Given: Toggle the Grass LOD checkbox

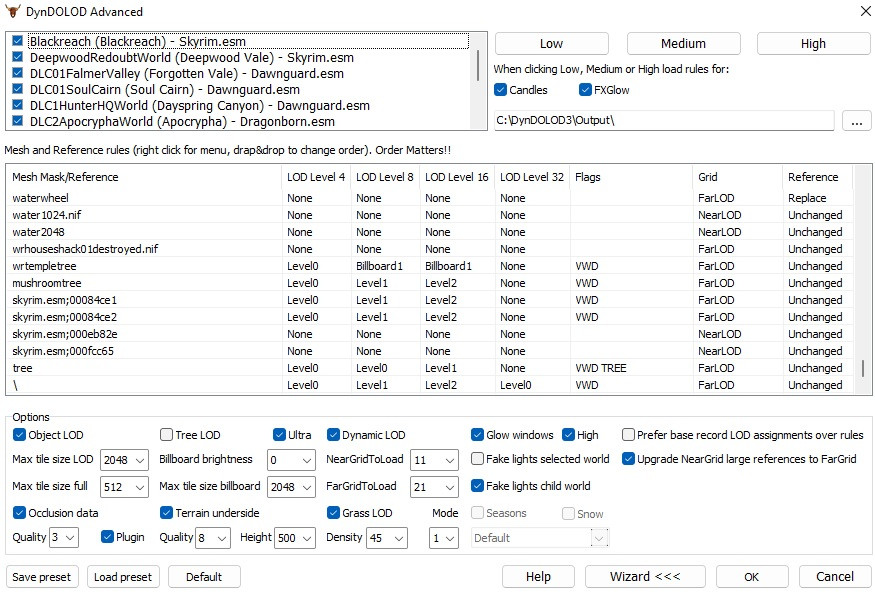Looking at the screenshot, I should pyautogui.click(x=334, y=512).
